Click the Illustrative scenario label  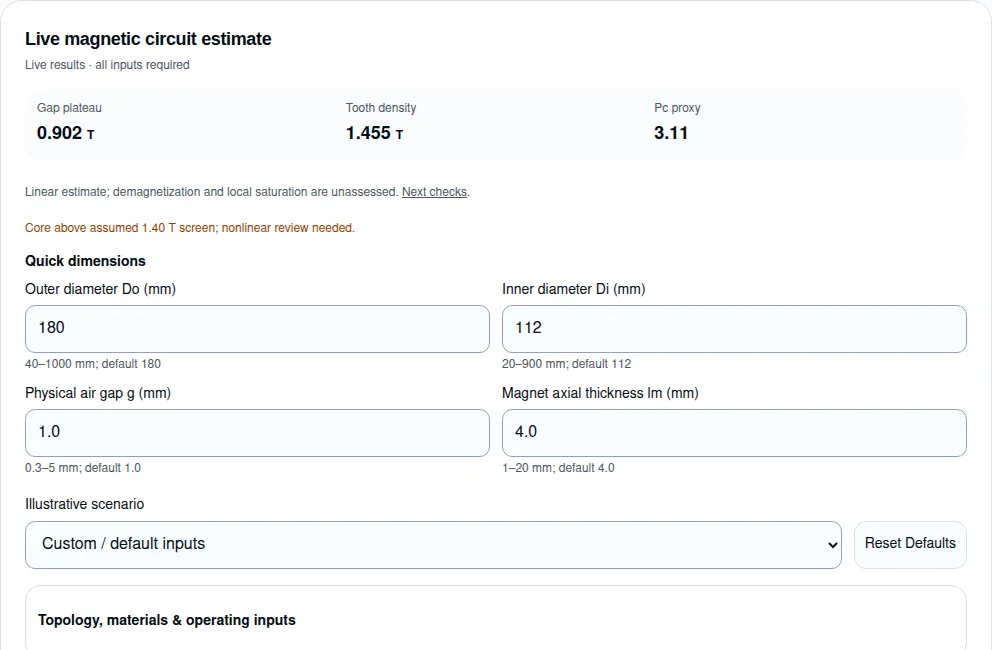[x=85, y=504]
